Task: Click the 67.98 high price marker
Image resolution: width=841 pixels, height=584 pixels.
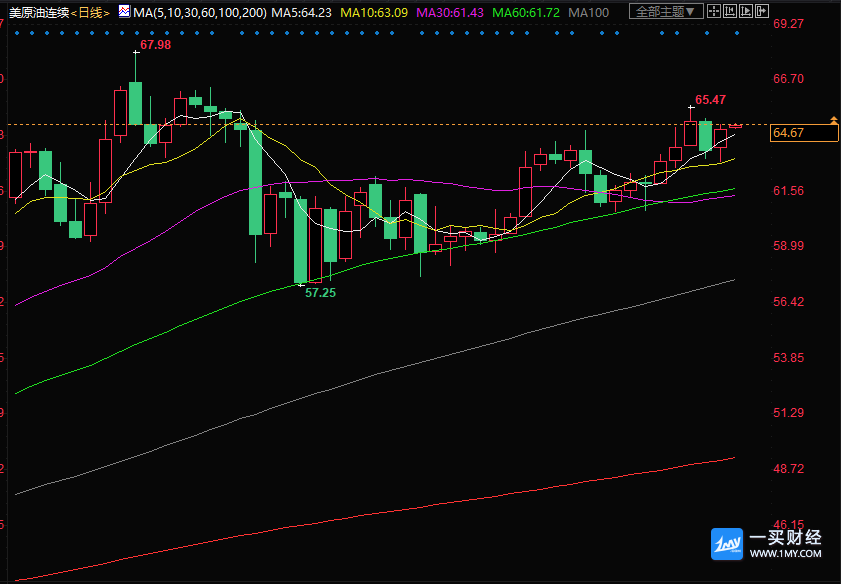Action: (156, 45)
